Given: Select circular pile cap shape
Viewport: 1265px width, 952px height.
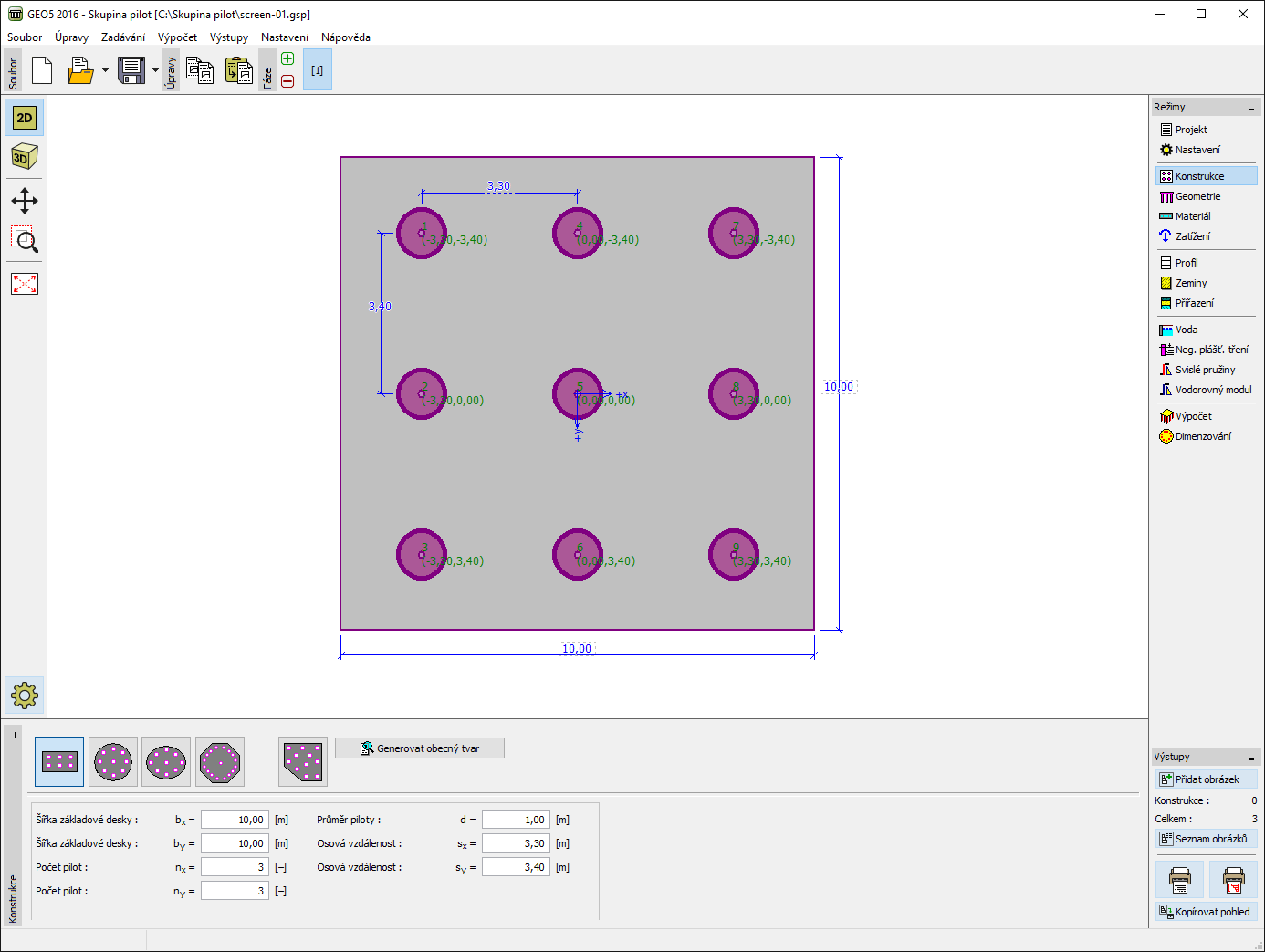Looking at the screenshot, I should pos(113,761).
